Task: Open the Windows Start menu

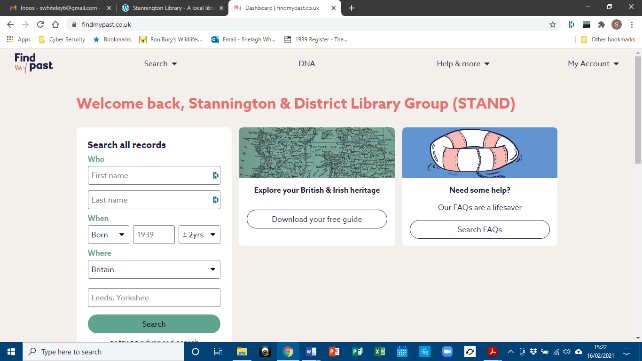Action: 11,352
